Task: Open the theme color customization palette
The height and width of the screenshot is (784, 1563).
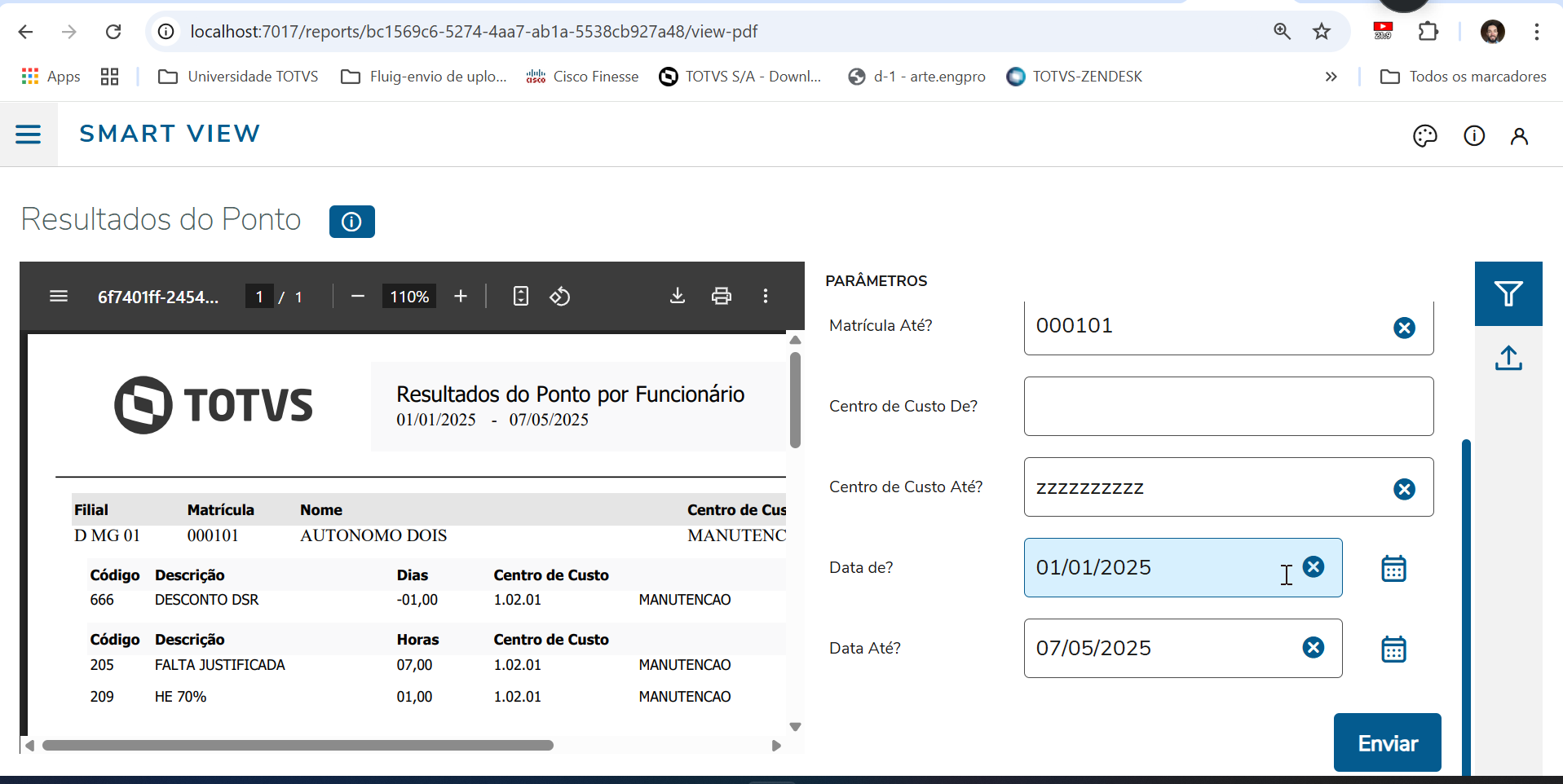Action: pos(1425,135)
